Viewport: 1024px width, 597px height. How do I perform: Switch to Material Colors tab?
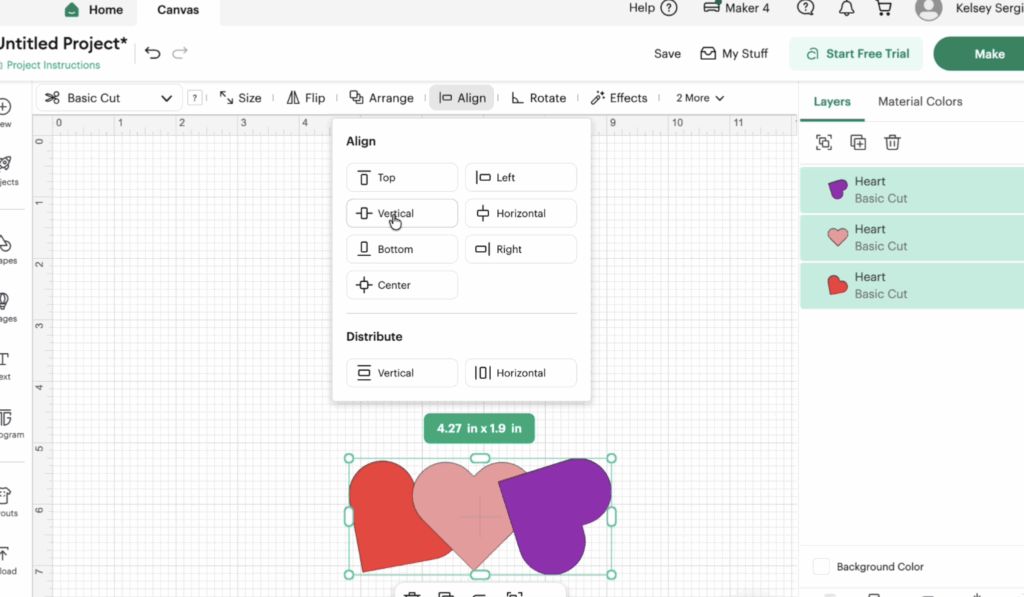(920, 102)
